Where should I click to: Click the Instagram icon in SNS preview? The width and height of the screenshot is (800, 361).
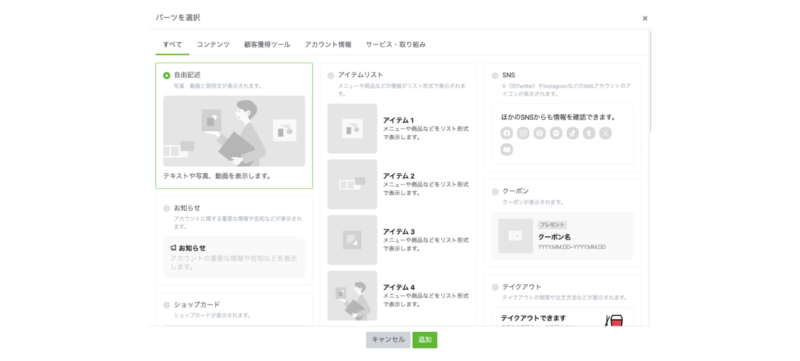[x=523, y=133]
